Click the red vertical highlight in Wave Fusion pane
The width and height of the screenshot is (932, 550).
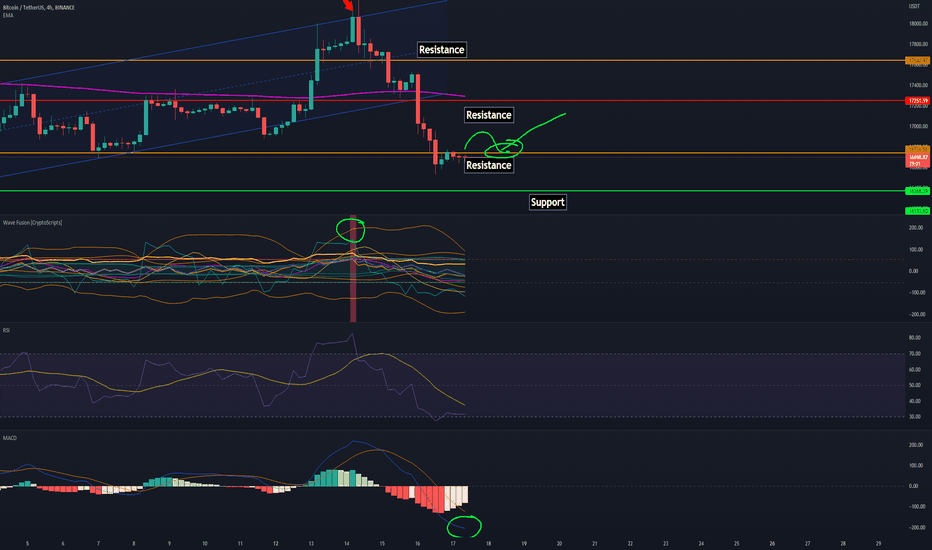(x=353, y=269)
